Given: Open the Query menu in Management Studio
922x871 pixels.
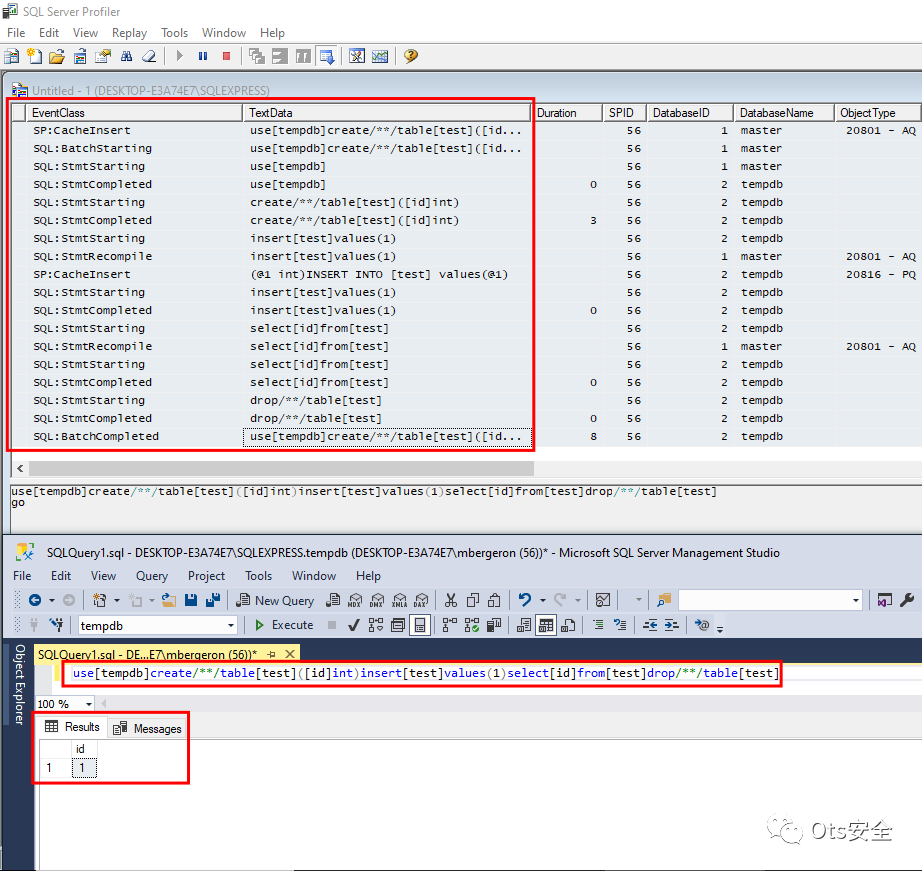Looking at the screenshot, I should pos(152,576).
